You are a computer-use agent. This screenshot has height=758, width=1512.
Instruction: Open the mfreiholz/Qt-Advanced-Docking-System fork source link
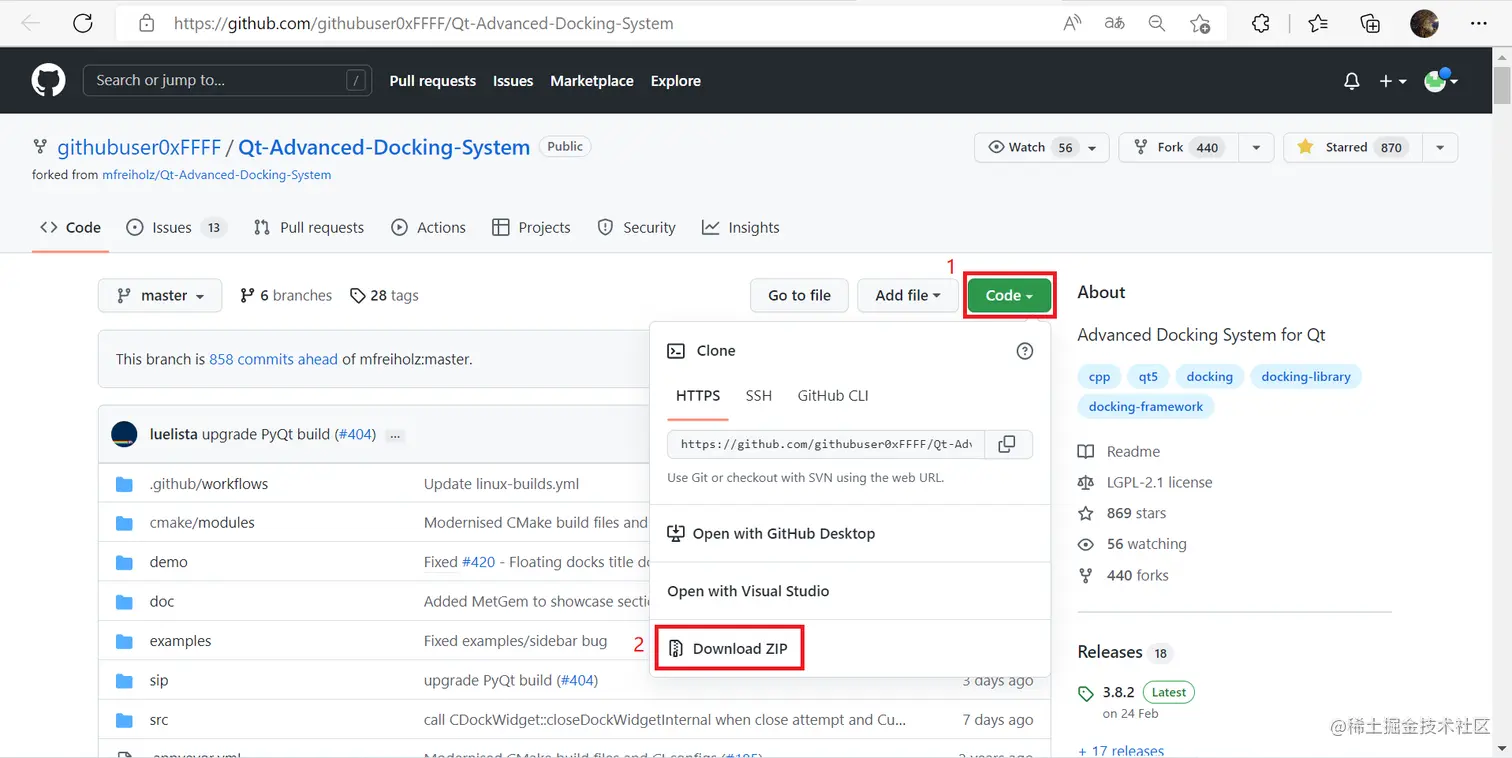(x=217, y=175)
